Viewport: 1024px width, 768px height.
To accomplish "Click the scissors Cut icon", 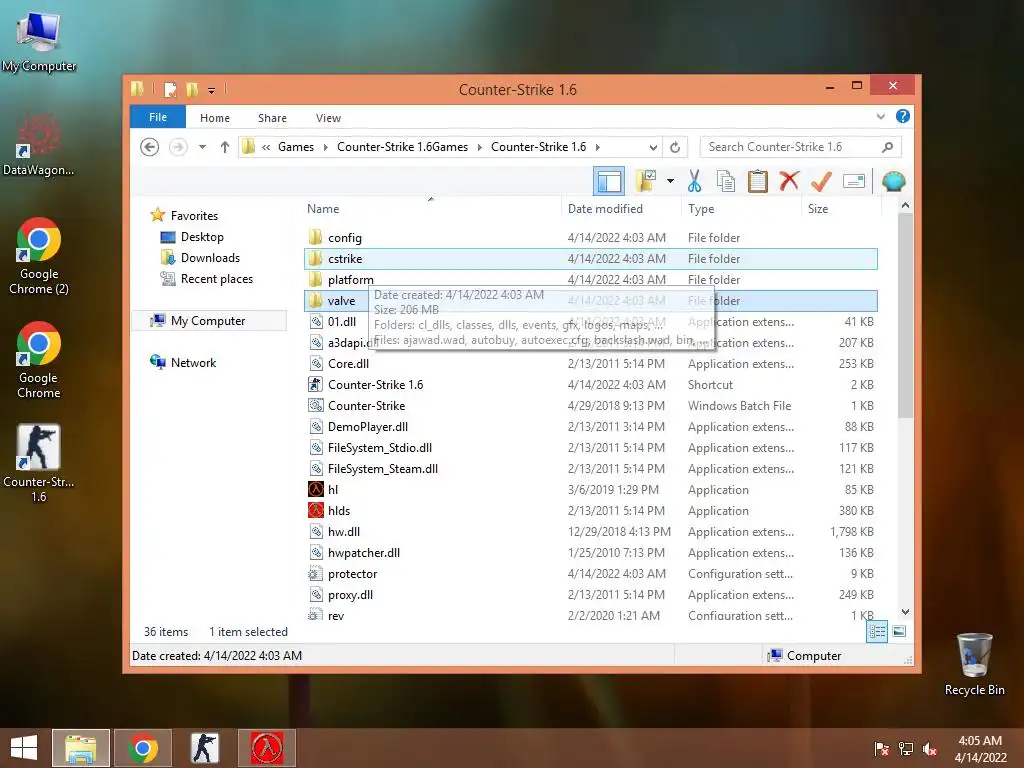I will tap(694, 181).
